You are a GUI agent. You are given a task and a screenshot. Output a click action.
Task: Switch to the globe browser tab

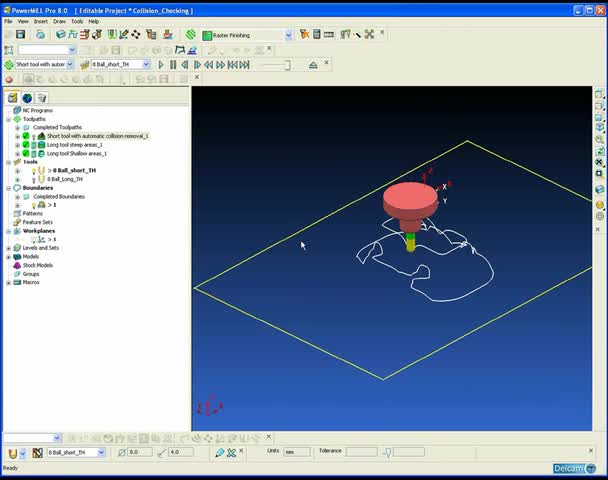tap(27, 98)
